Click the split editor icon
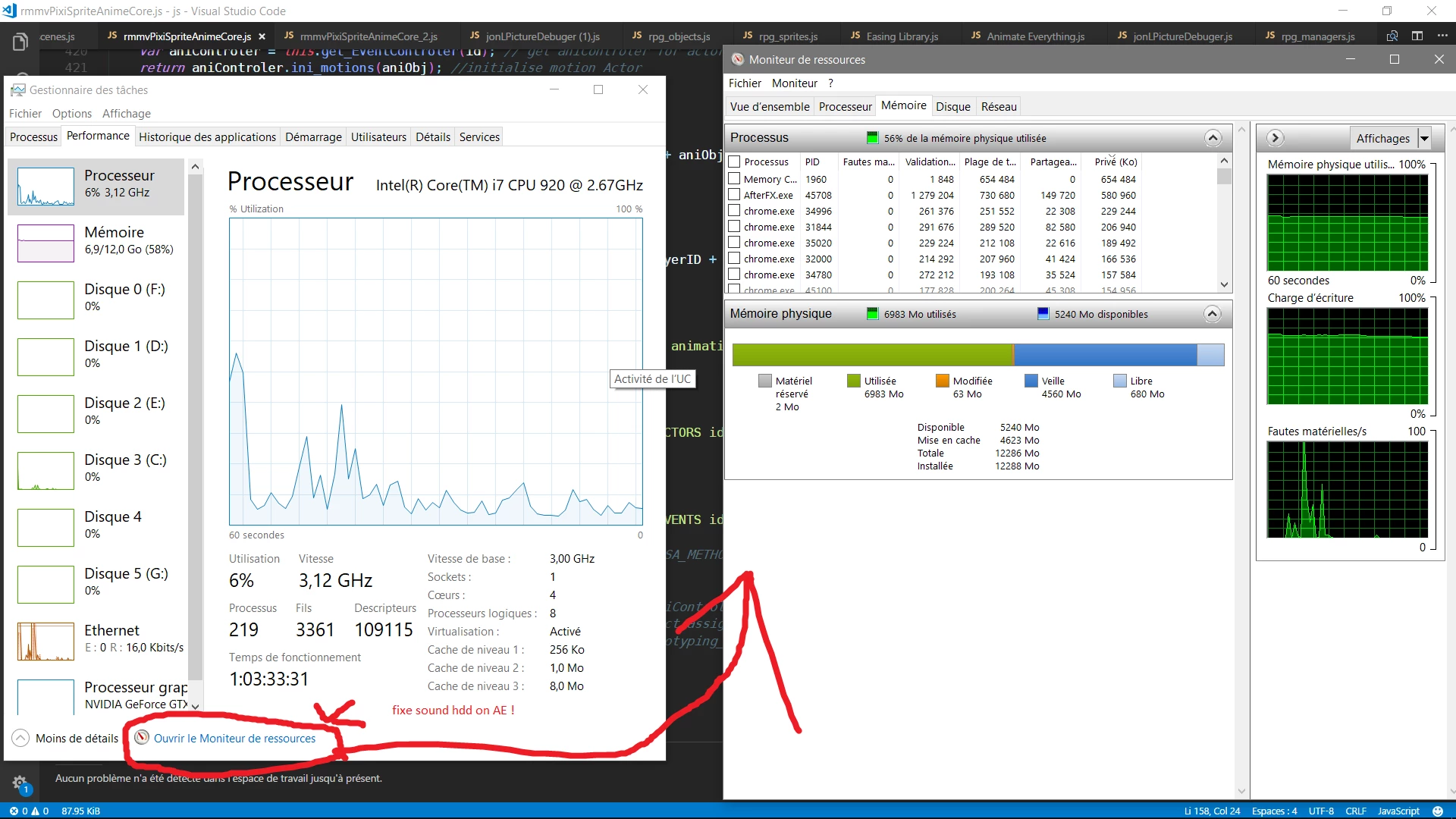 [x=1417, y=36]
